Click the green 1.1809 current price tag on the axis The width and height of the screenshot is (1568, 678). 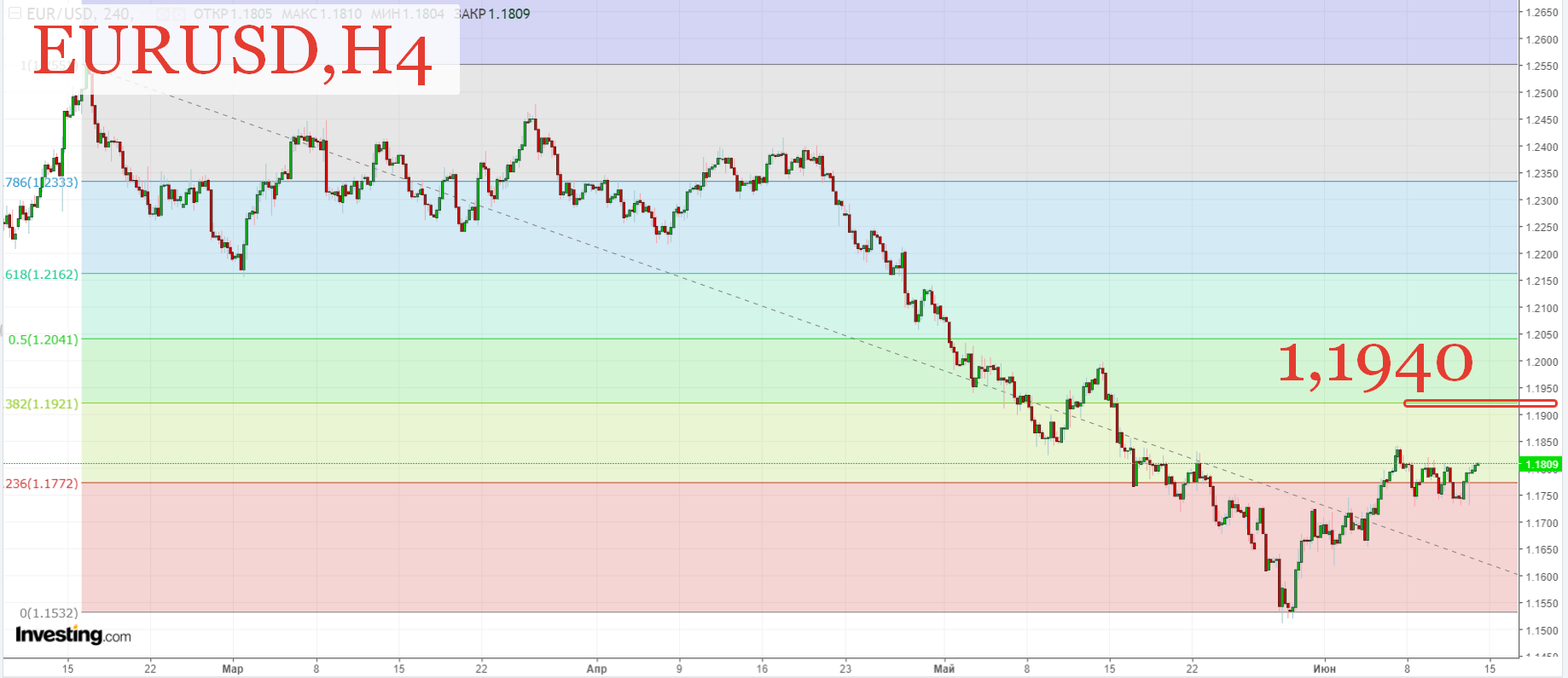click(1542, 465)
